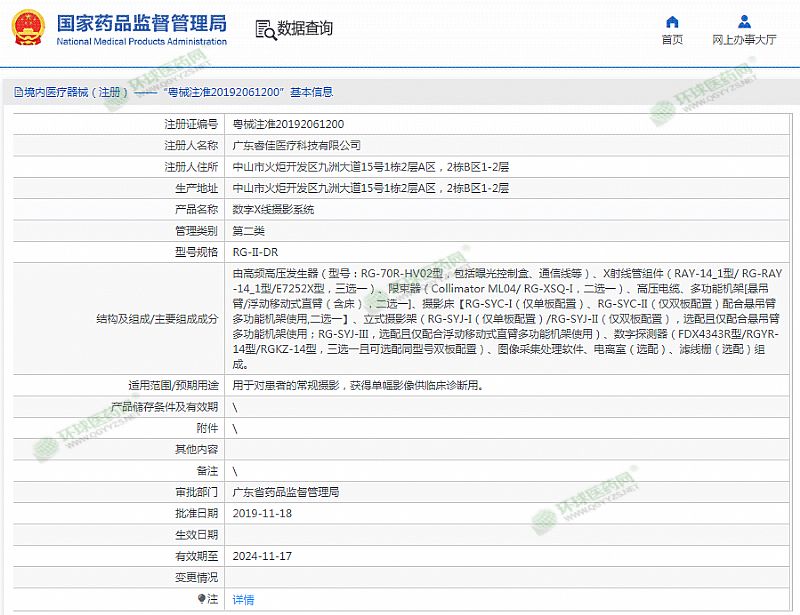
Task: Open the 详情 link
Action: point(243,599)
